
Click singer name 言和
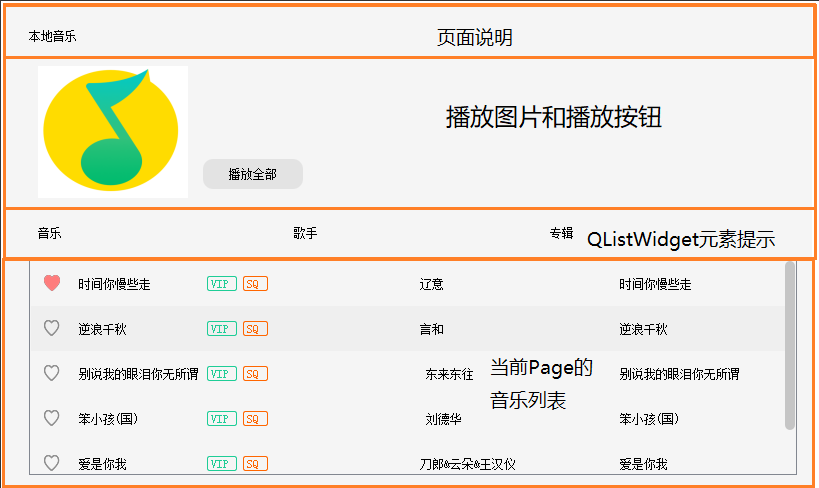(431, 329)
